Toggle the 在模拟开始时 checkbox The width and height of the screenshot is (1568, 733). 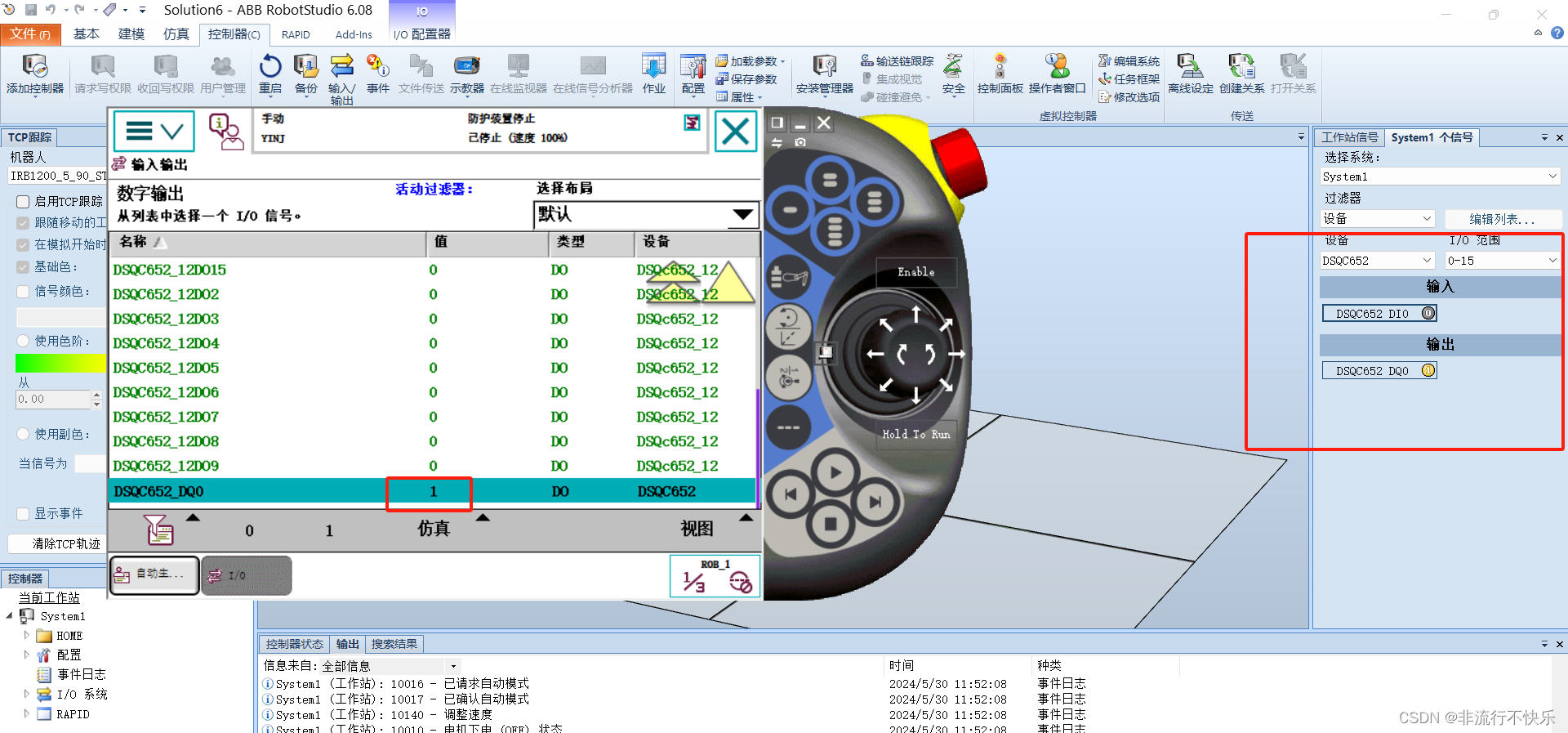pyautogui.click(x=23, y=244)
